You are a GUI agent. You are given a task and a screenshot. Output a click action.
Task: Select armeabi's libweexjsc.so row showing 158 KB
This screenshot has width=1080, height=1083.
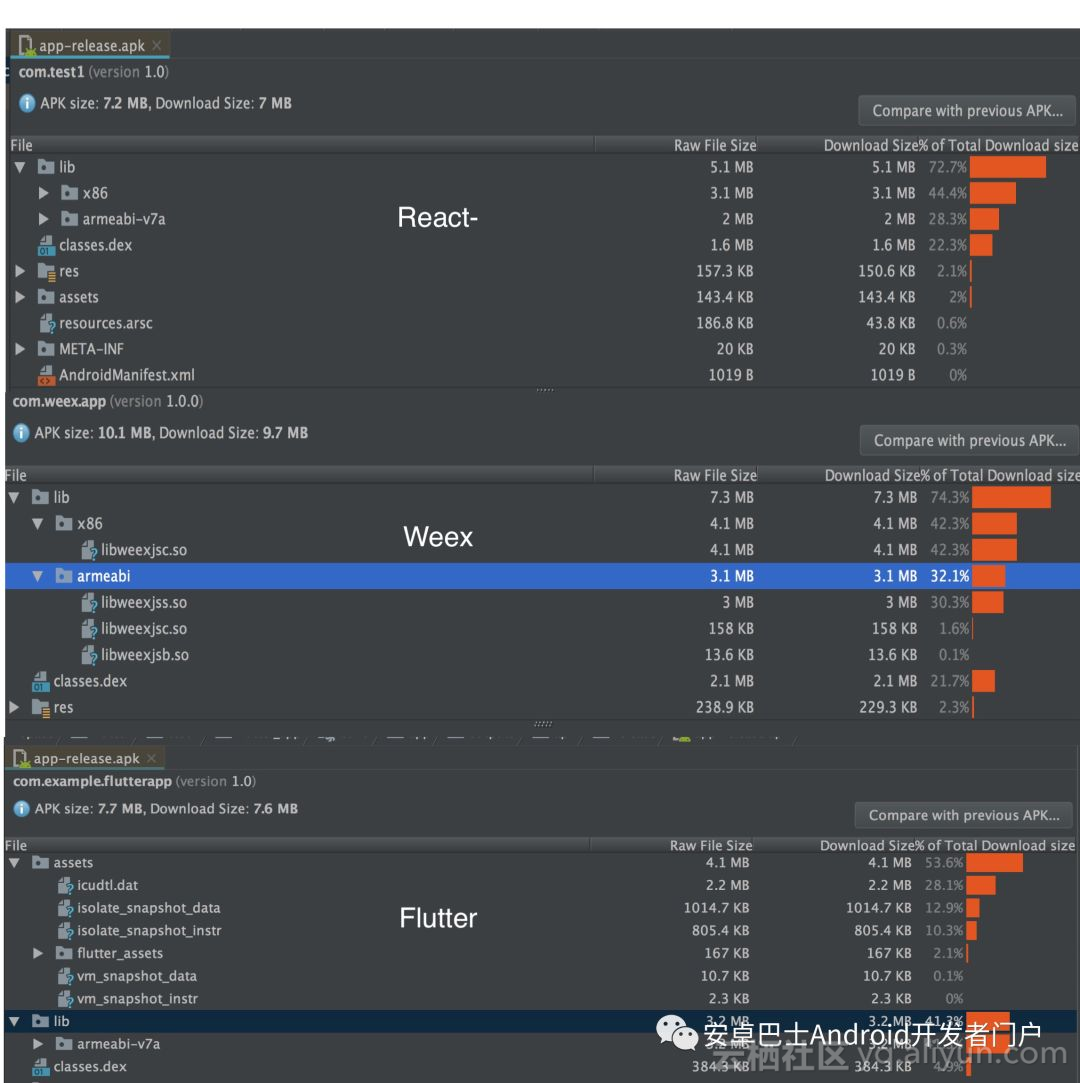[x=542, y=629]
